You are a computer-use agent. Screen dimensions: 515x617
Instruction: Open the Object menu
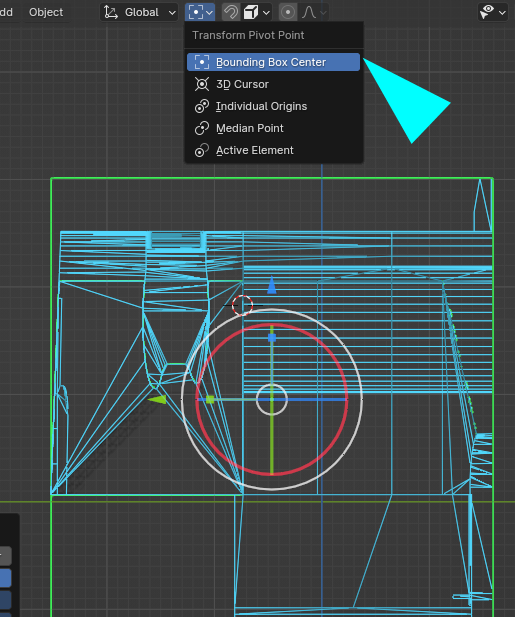pos(46,13)
